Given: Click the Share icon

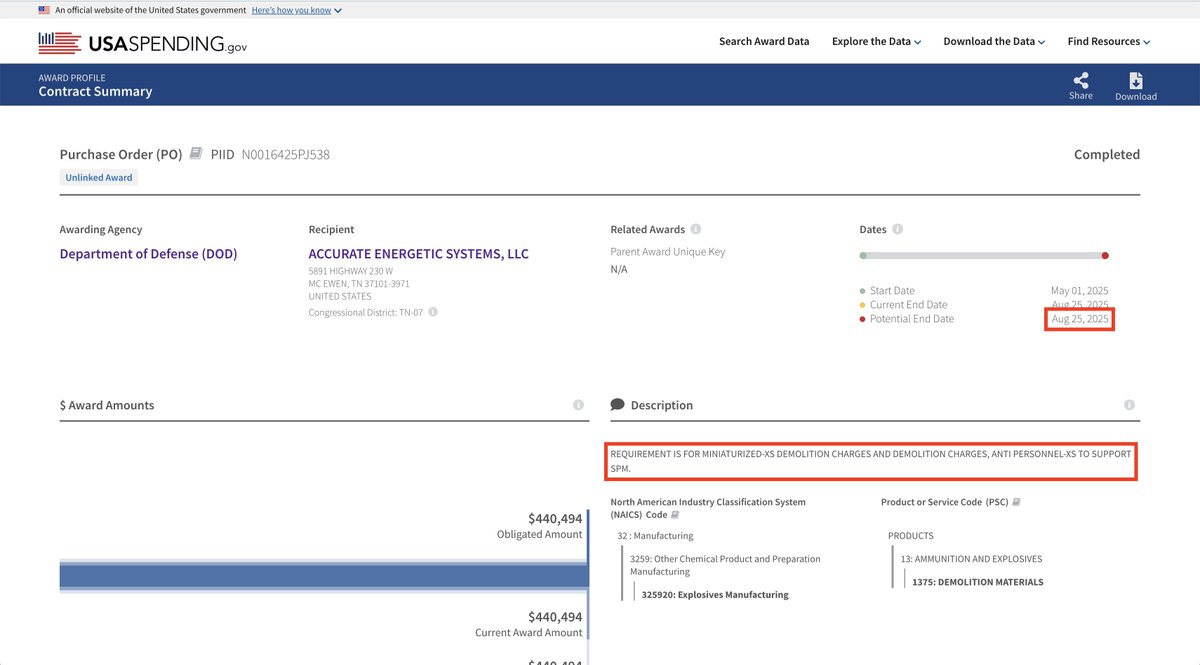Looking at the screenshot, I should click(x=1080, y=81).
